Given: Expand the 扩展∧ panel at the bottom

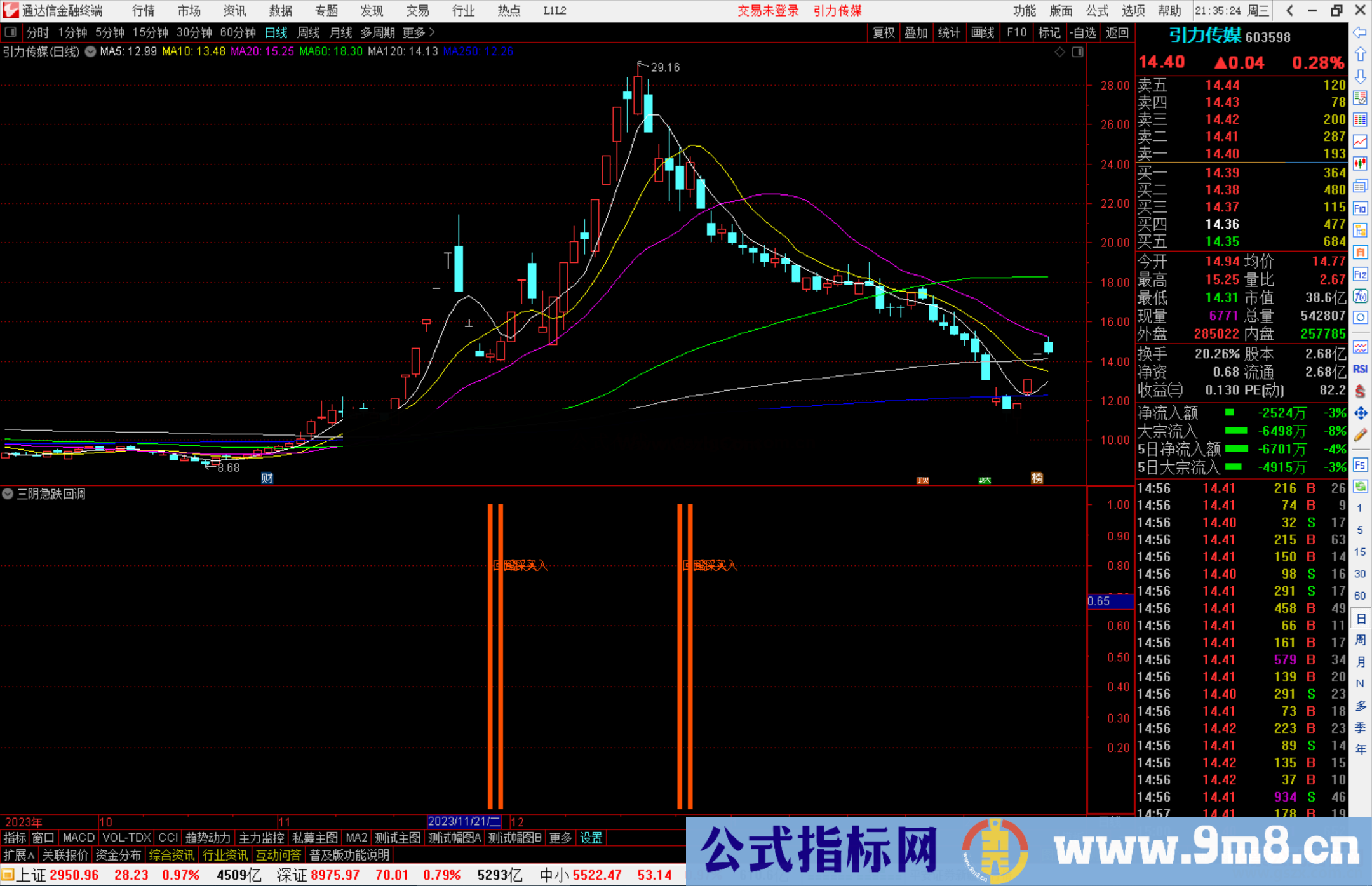Looking at the screenshot, I should (x=17, y=856).
